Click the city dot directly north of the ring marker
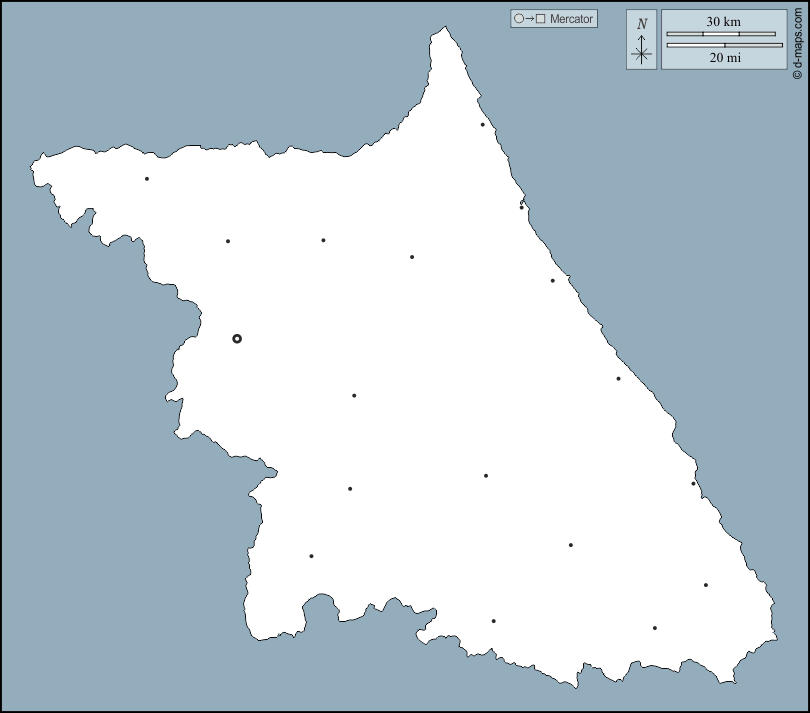The height and width of the screenshot is (713, 810). coord(228,241)
